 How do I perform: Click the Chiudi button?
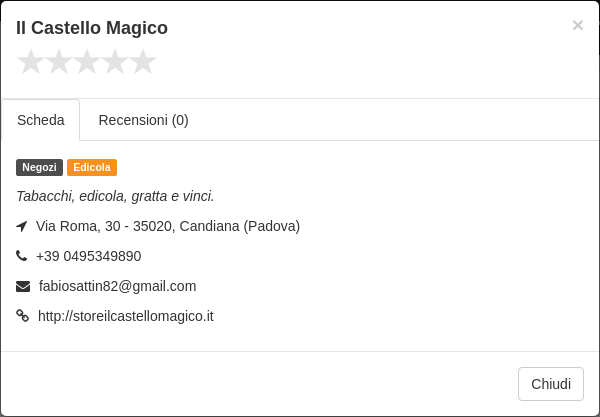[x=551, y=384]
